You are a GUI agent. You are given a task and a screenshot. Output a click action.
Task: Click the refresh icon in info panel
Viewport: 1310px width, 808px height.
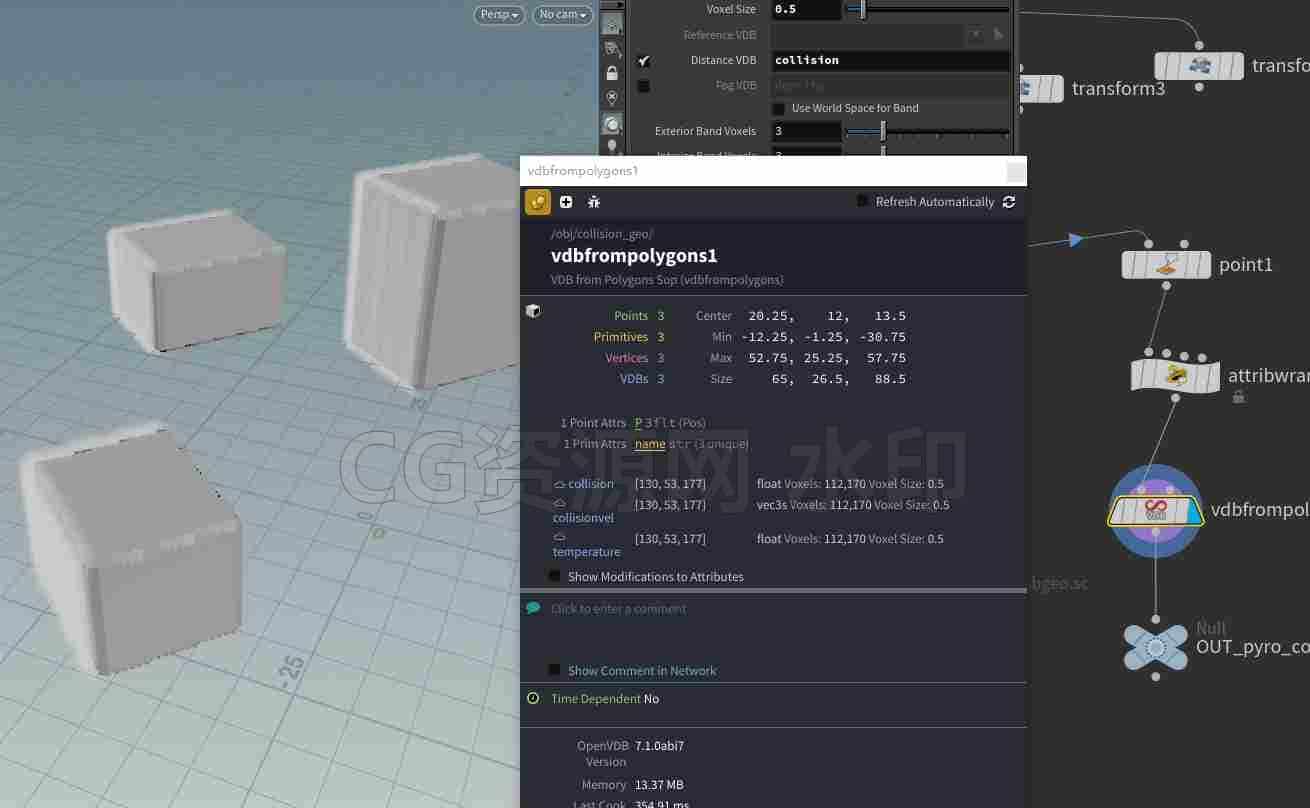[x=1009, y=202]
